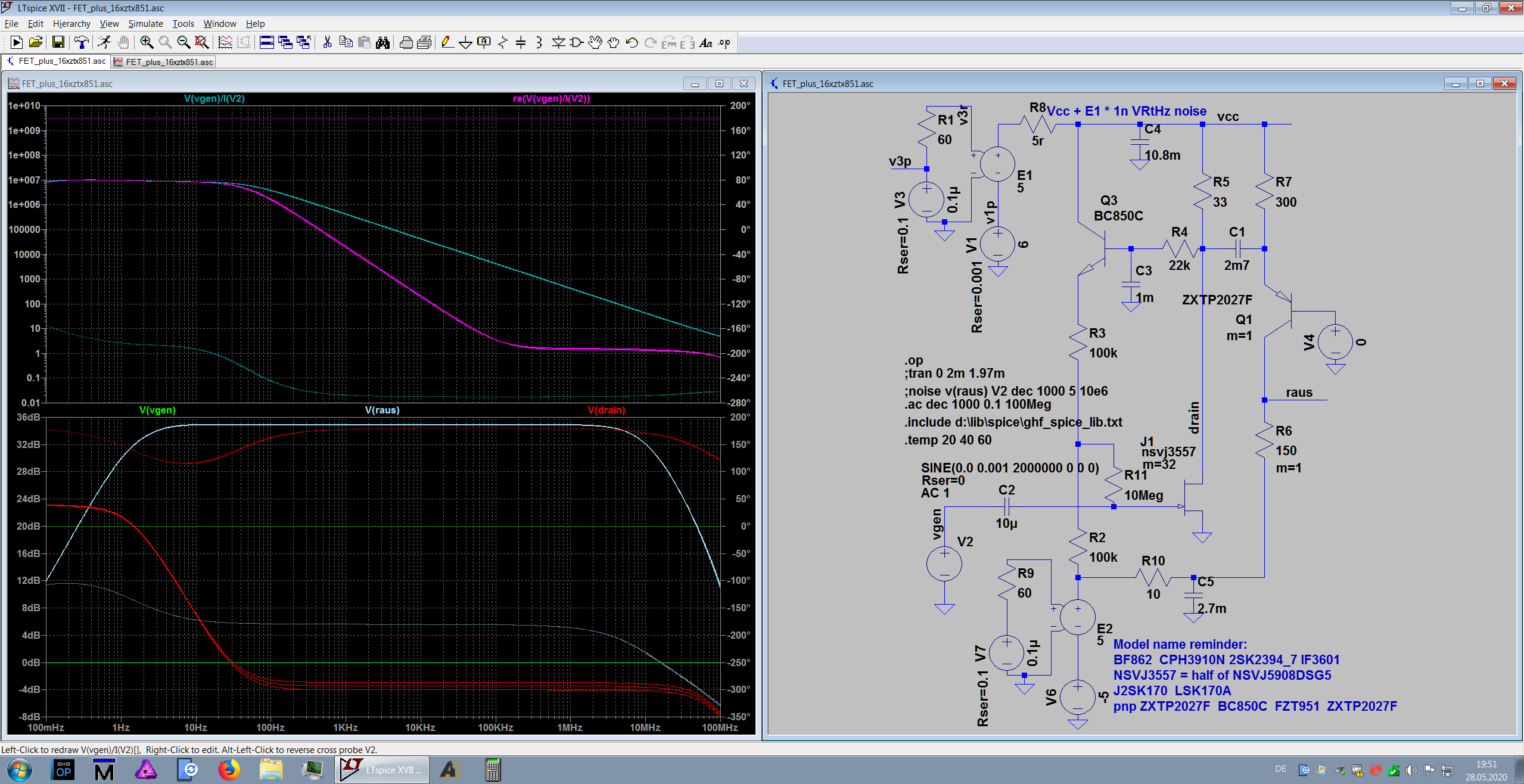Open the Edit menu
The height and width of the screenshot is (784, 1524).
[x=36, y=24]
